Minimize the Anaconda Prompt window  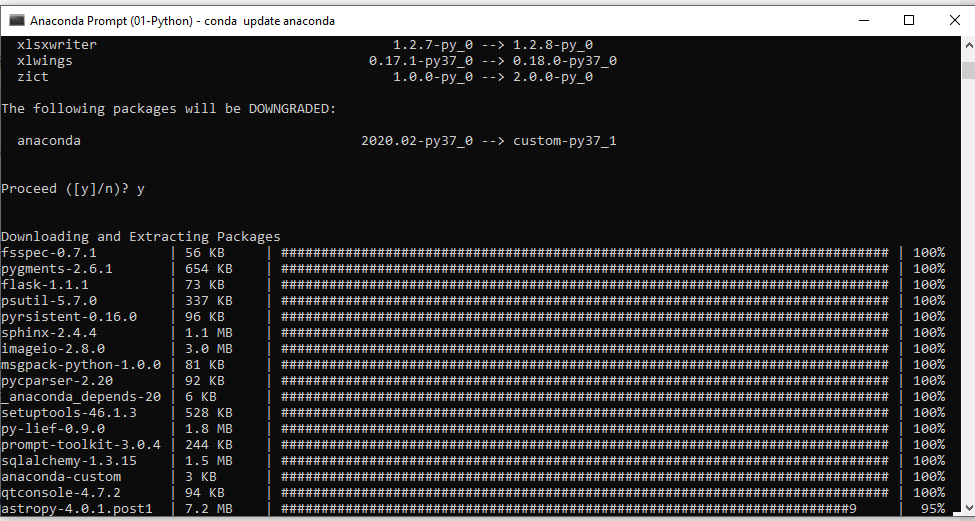coord(864,21)
